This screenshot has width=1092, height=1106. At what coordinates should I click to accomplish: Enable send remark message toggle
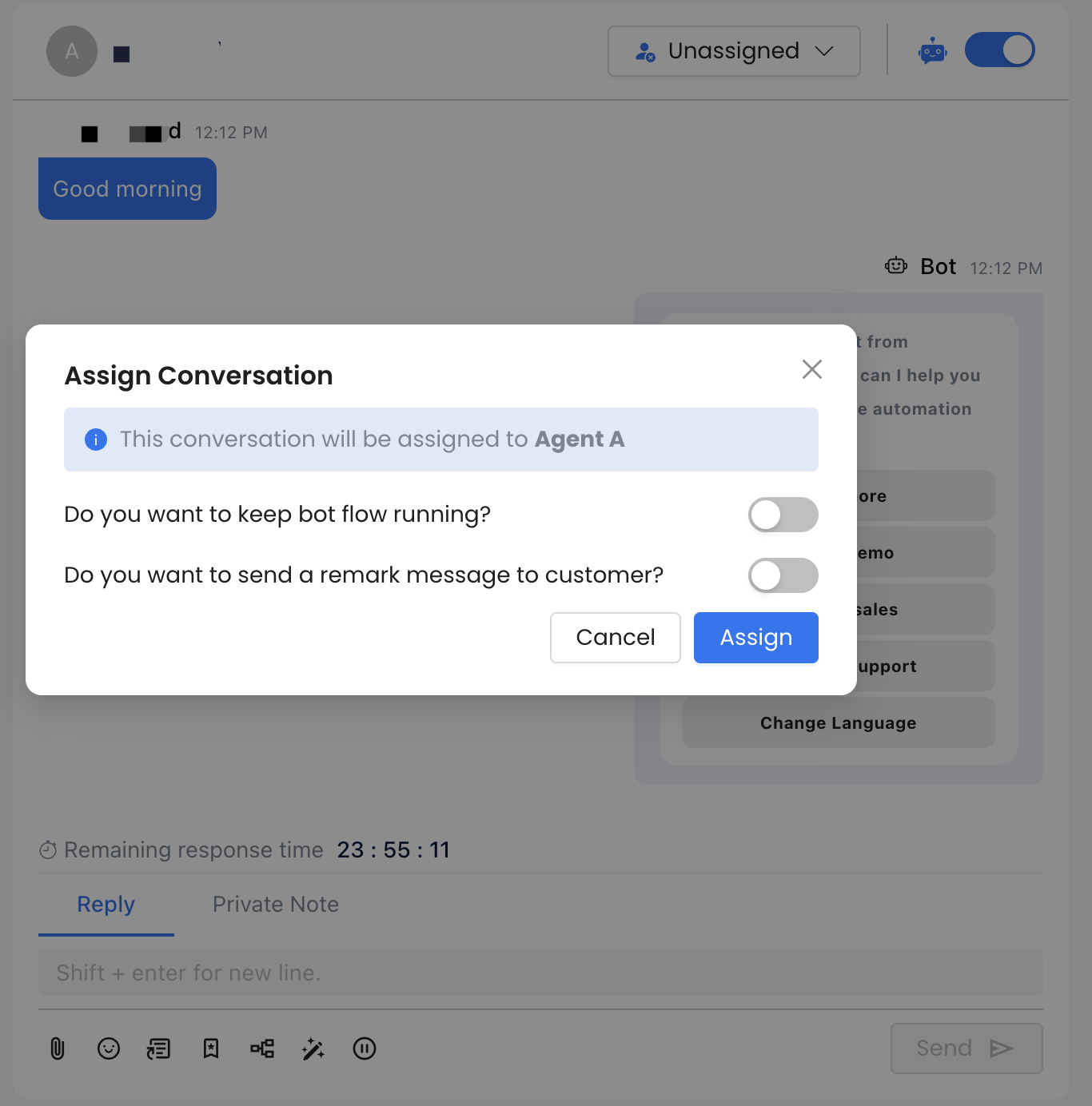[x=783, y=575]
